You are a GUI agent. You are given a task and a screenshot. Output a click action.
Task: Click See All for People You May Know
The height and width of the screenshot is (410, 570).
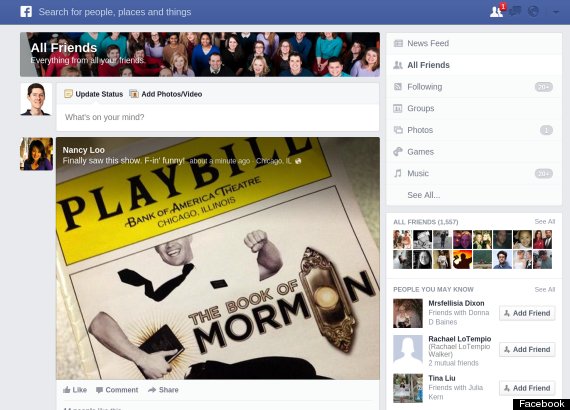click(x=545, y=289)
